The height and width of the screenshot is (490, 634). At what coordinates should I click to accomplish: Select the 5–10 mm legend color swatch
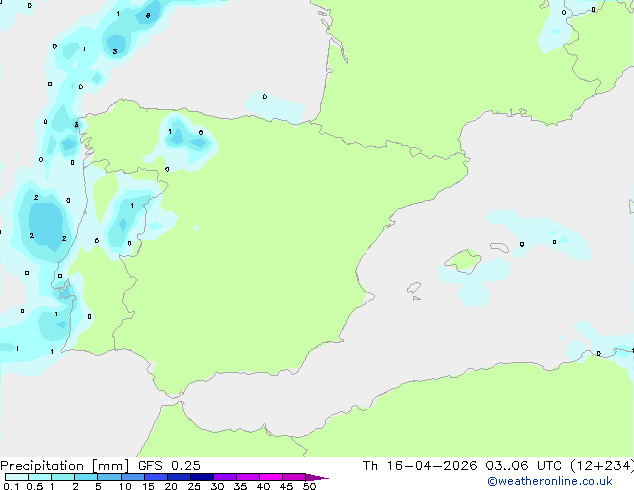tap(109, 477)
